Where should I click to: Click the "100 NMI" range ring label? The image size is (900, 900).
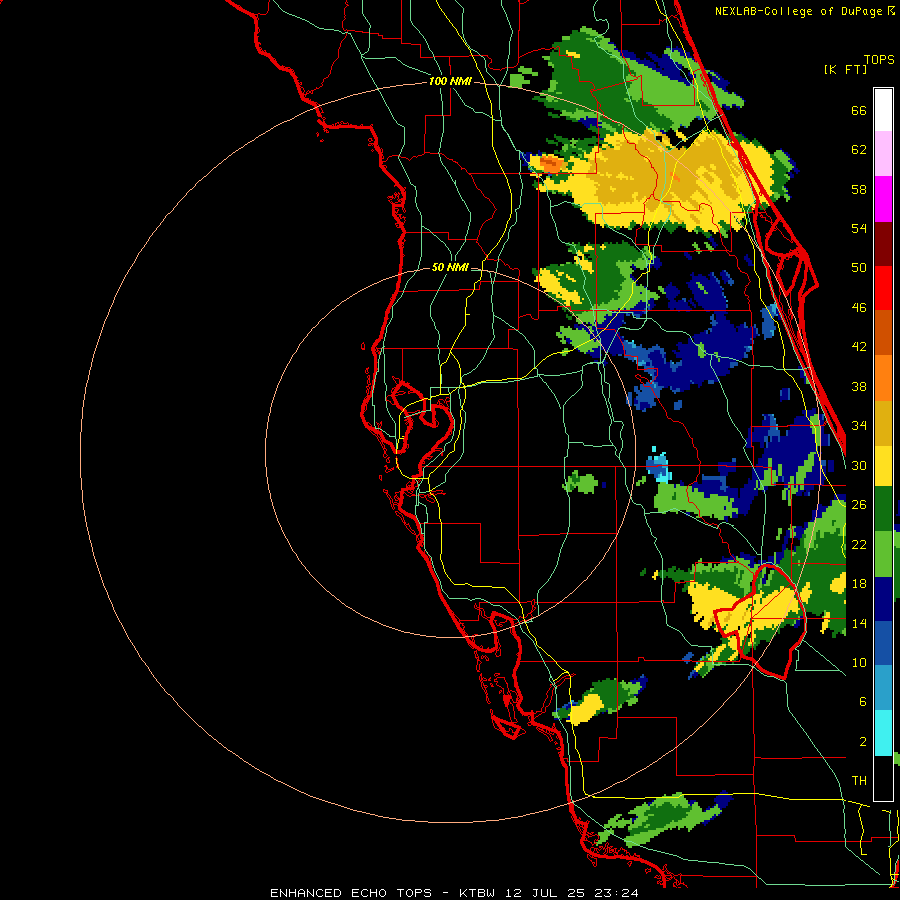(450, 82)
